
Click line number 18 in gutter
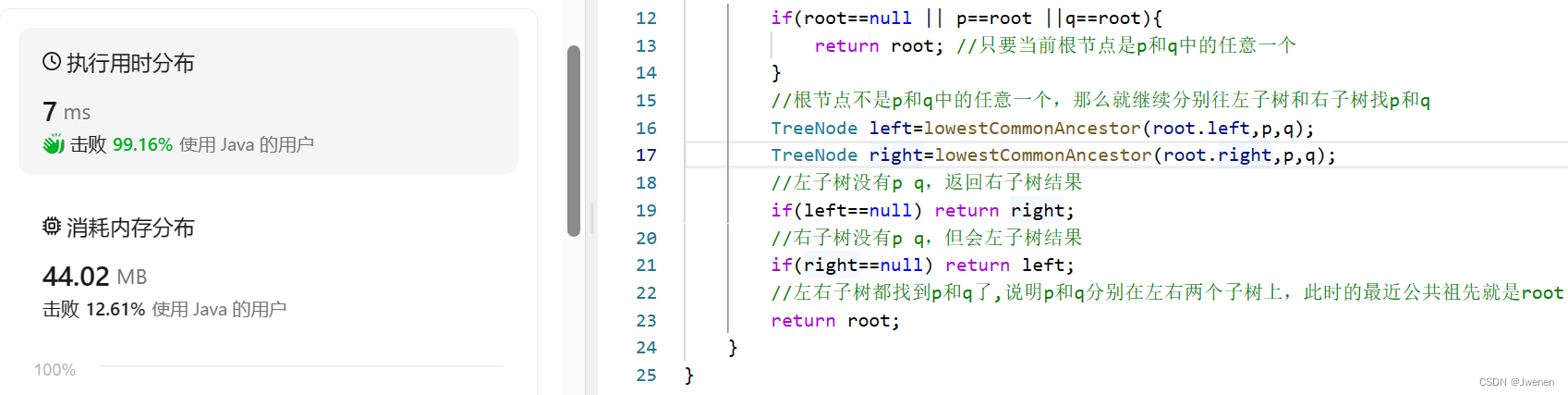pos(646,183)
